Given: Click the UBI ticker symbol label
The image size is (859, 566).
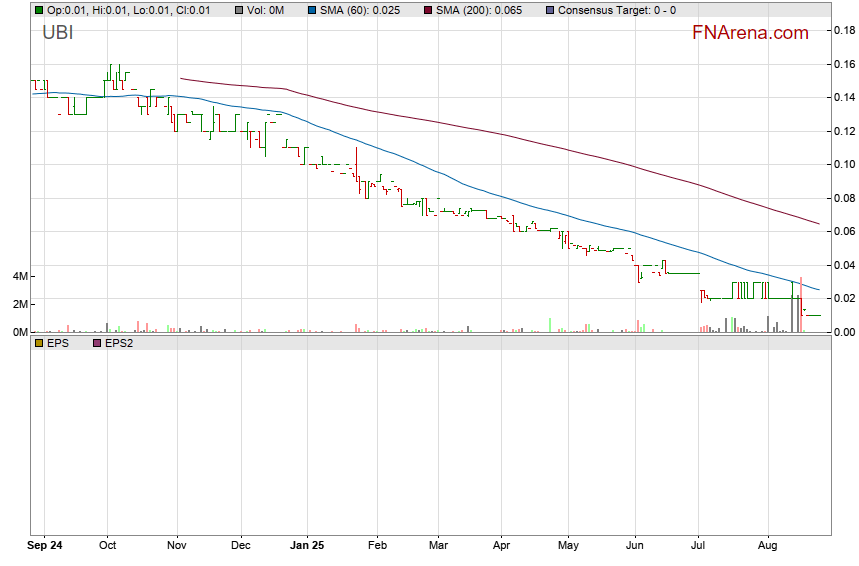Looking at the screenshot, I should pyautogui.click(x=58, y=32).
